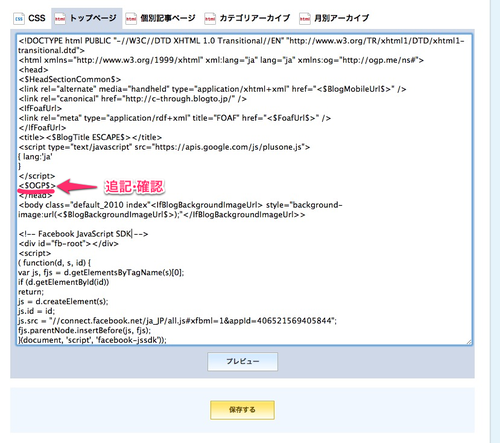Click the js = d.createElement(s); line

(x=63, y=302)
